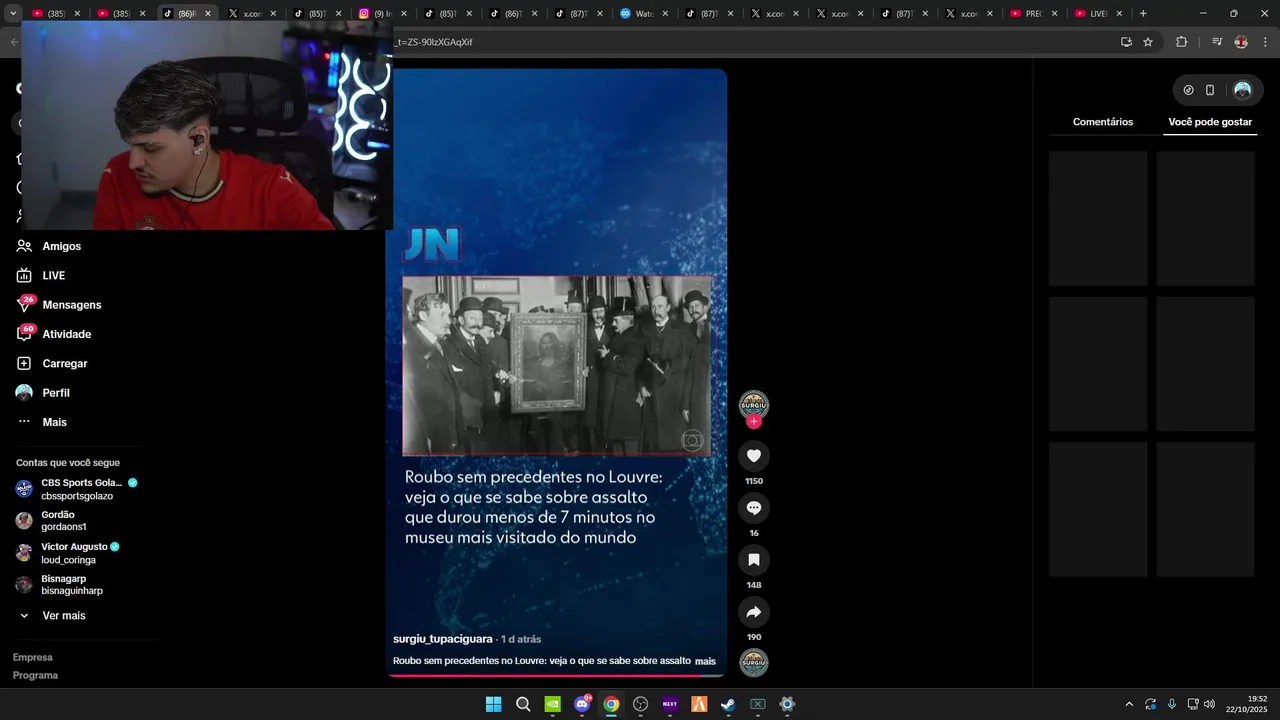Click the browser address bar URL
Image resolution: width=1280 pixels, height=720 pixels.
[x=750, y=42]
